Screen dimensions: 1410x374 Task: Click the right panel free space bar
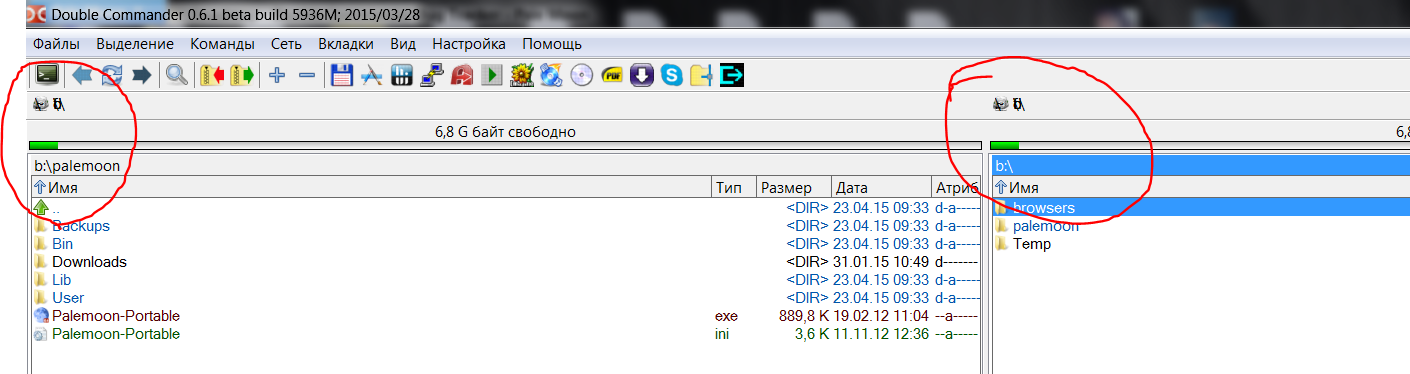[1200, 146]
